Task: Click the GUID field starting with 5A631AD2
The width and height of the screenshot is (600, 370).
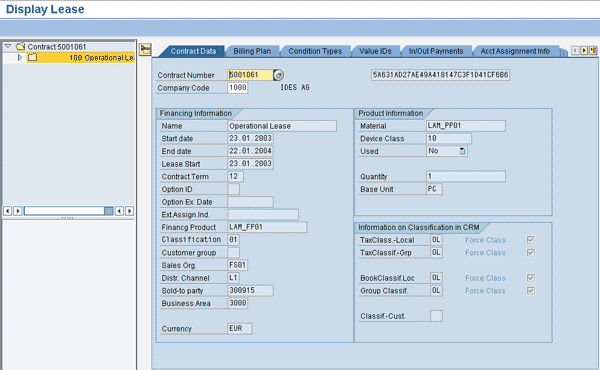Action: [x=440, y=75]
